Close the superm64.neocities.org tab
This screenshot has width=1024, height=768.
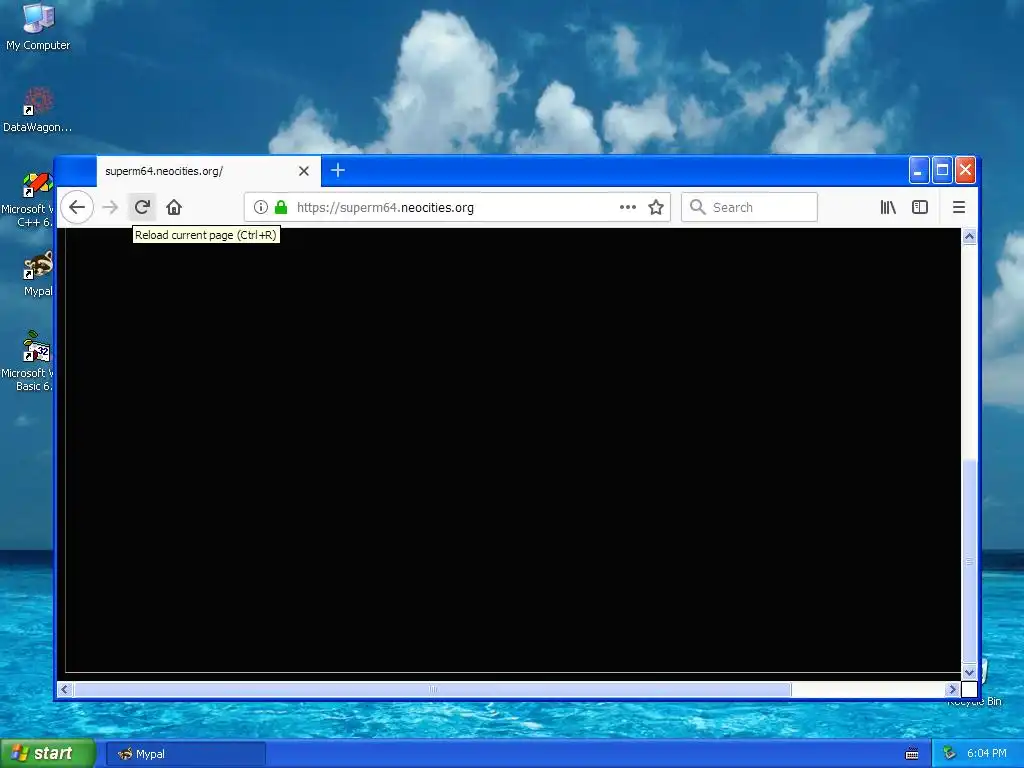coord(304,171)
